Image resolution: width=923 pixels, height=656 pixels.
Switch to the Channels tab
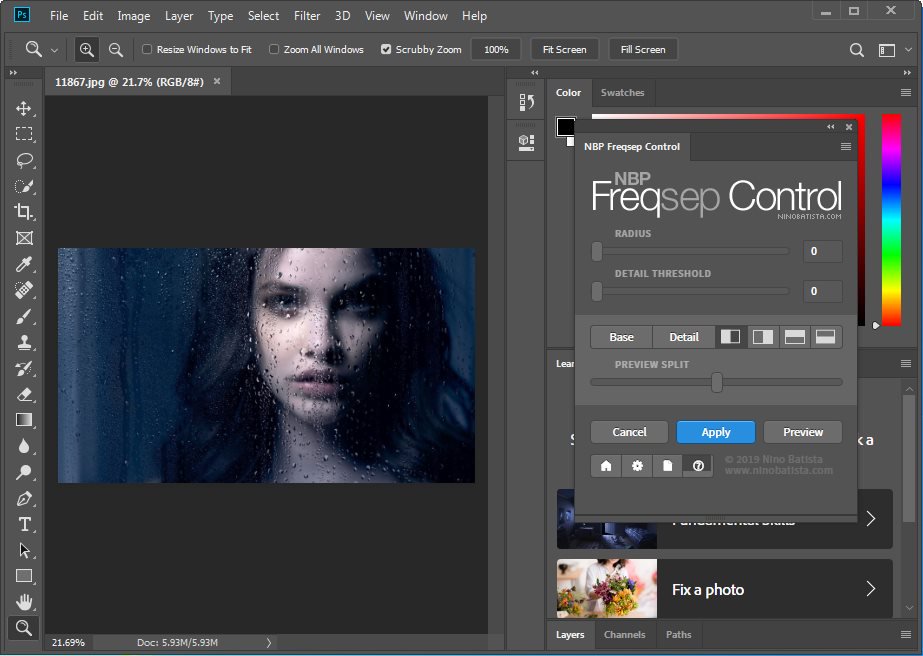625,634
